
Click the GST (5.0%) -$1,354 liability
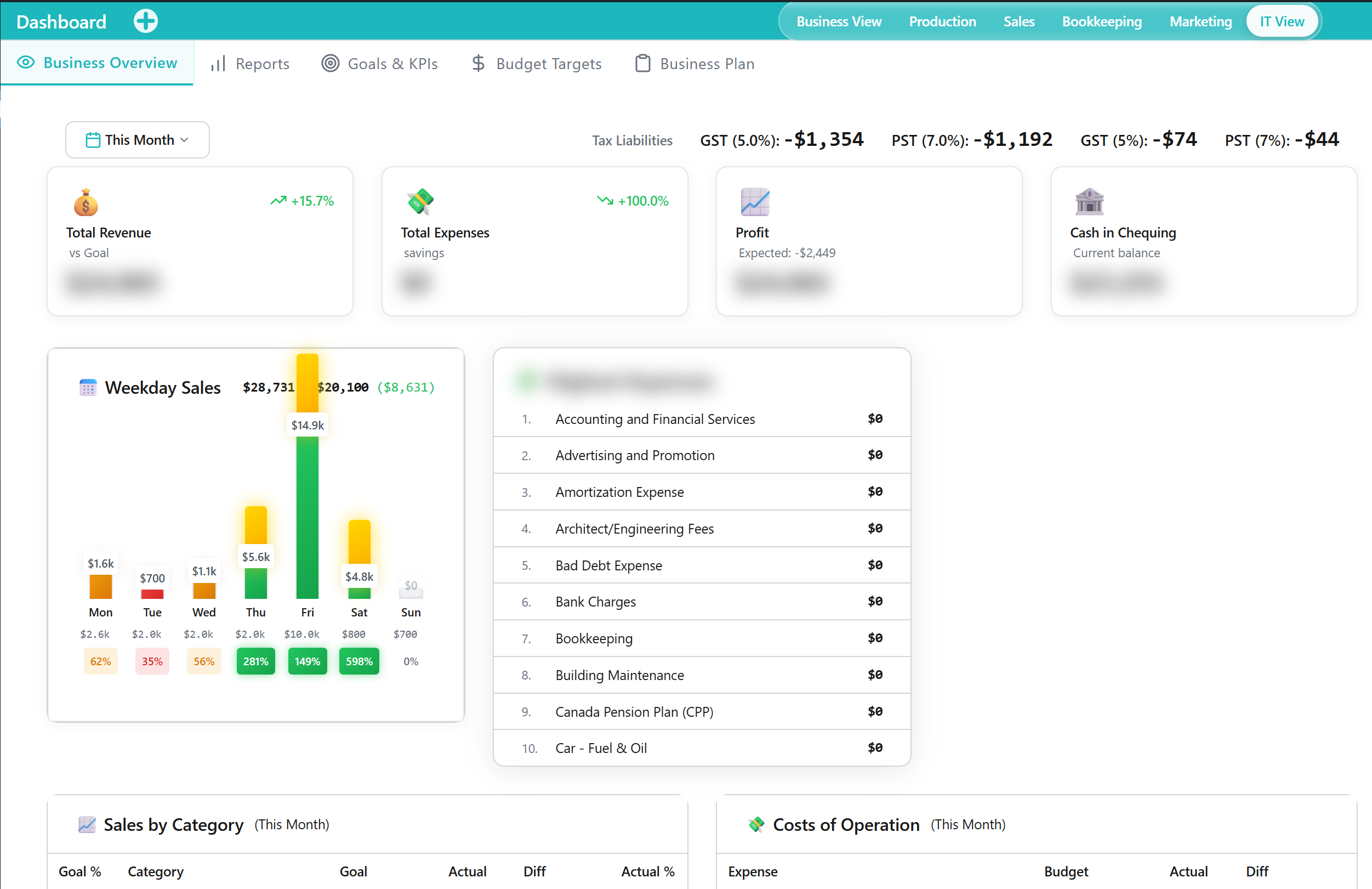(782, 140)
